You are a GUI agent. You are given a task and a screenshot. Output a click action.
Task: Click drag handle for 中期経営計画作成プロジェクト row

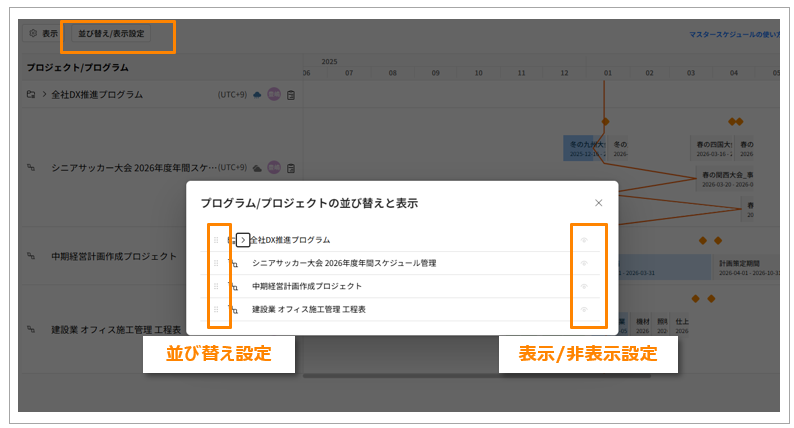tap(216, 286)
